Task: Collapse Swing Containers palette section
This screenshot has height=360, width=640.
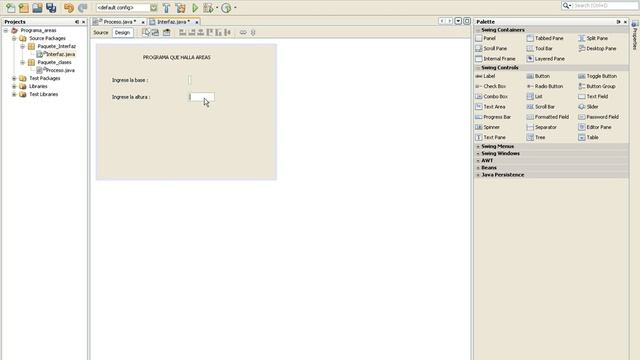Action: click(478, 30)
